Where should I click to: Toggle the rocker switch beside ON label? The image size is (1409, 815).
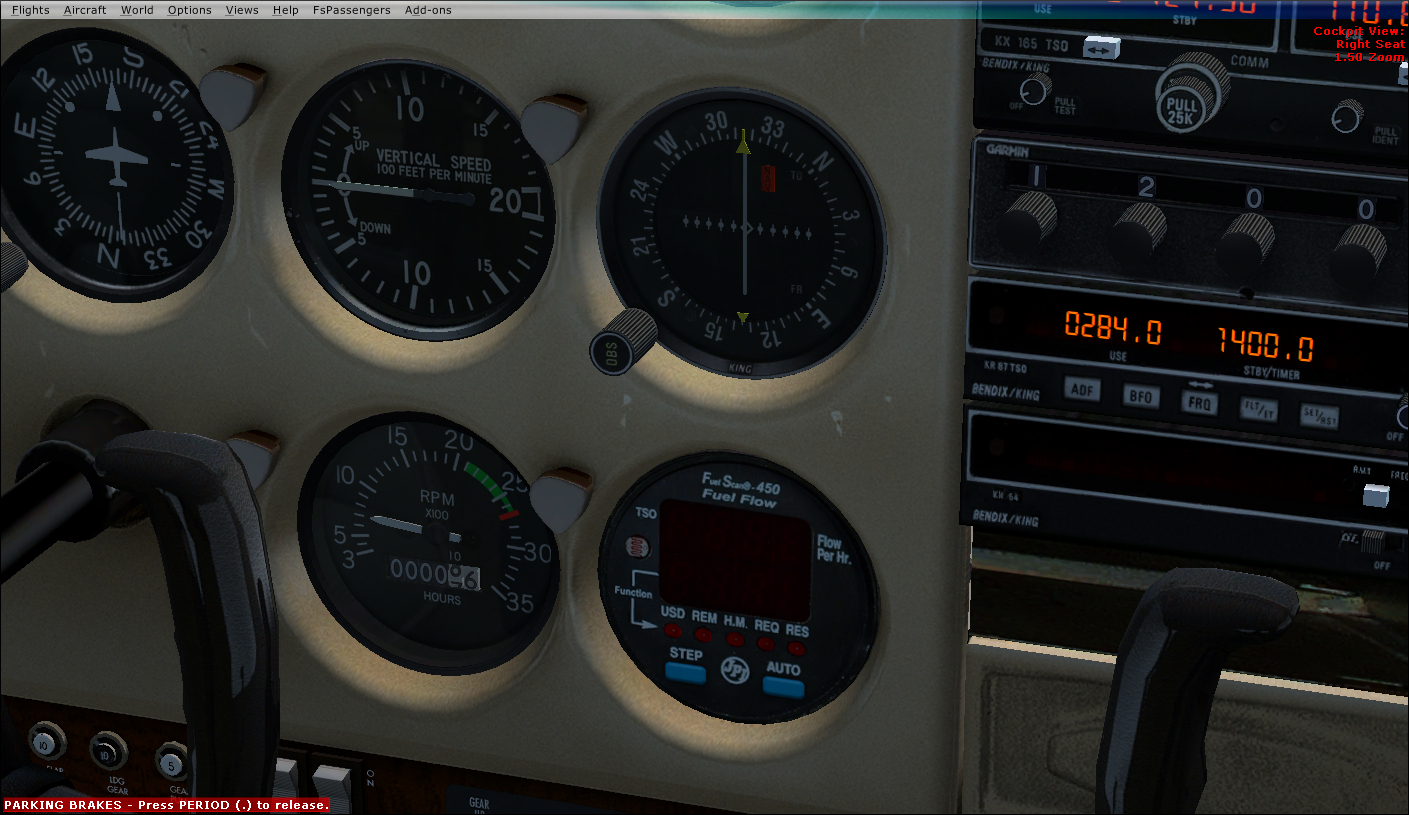[333, 788]
